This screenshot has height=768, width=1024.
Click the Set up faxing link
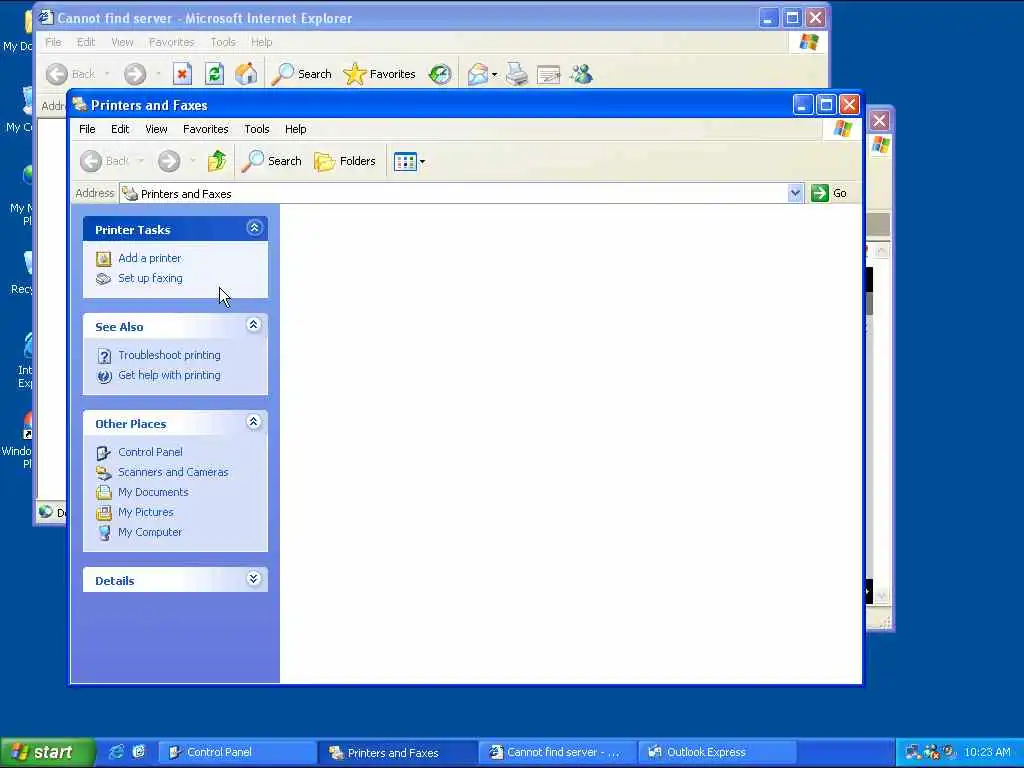click(150, 278)
